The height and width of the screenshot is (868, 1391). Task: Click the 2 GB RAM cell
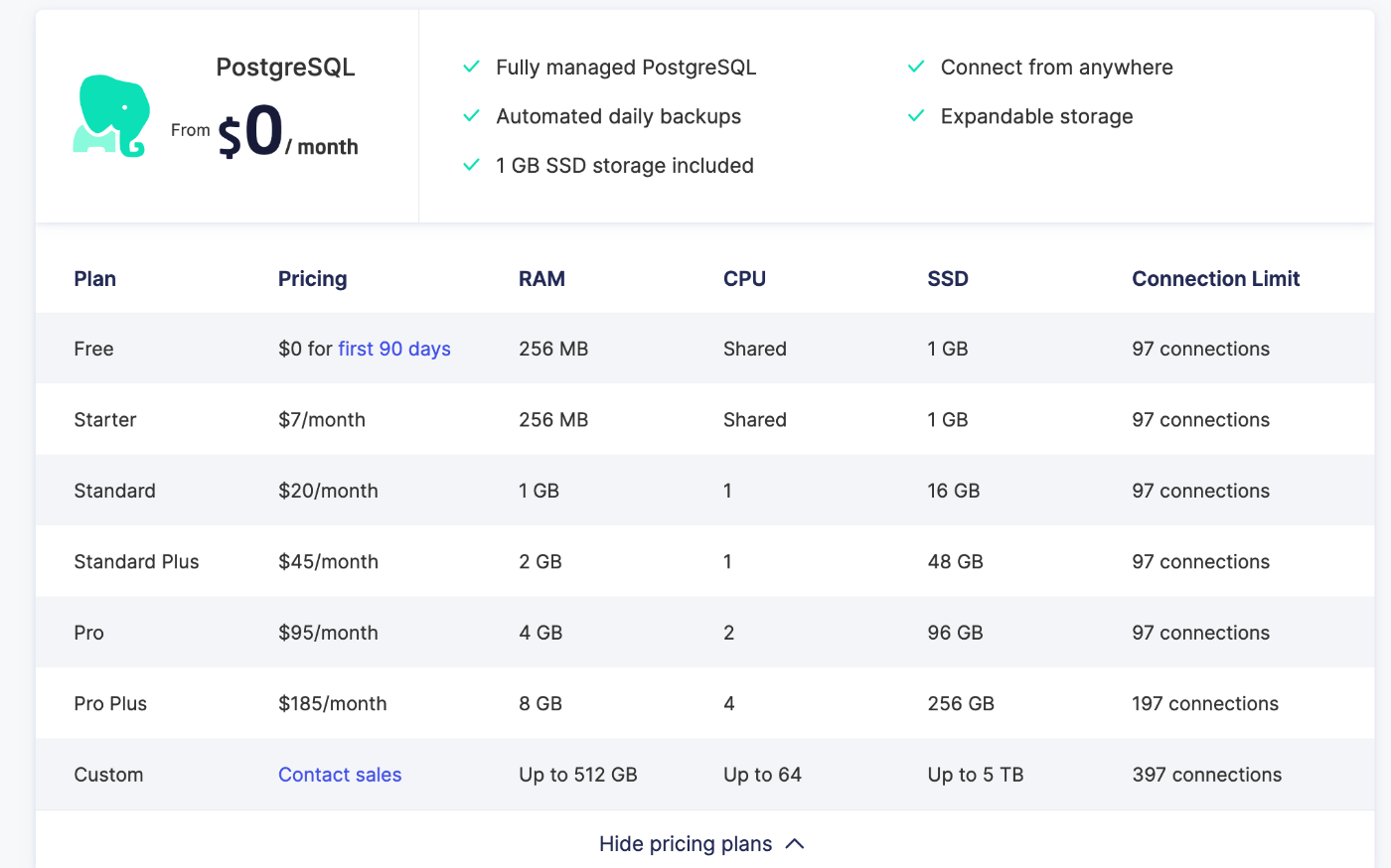pos(541,562)
